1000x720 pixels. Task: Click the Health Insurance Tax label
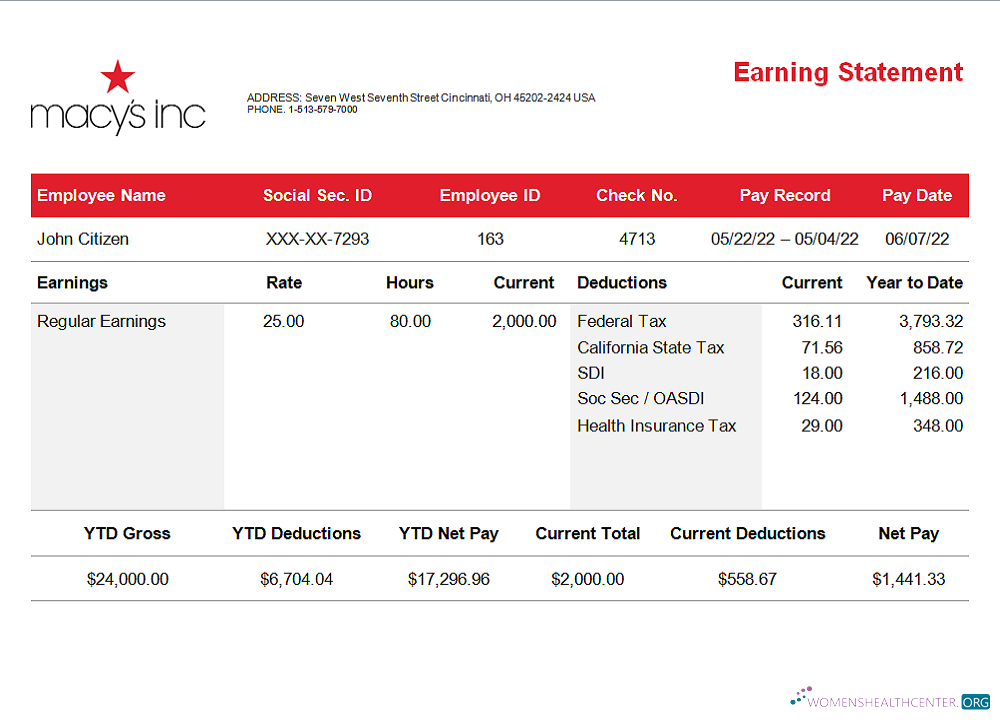(x=656, y=425)
